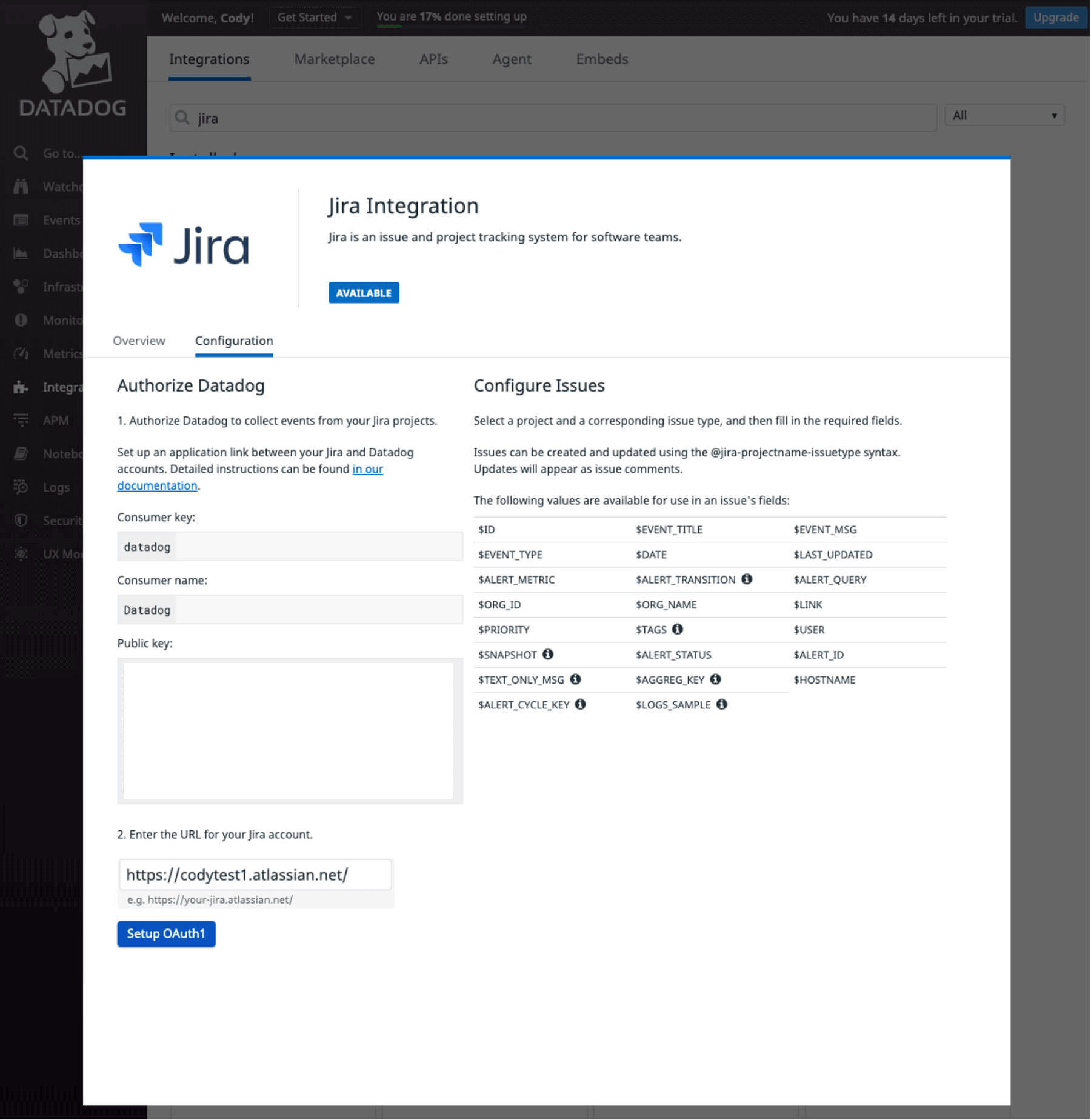
Task: View info tooltip for $ALERT_TRANSITION variable
Action: (747, 579)
